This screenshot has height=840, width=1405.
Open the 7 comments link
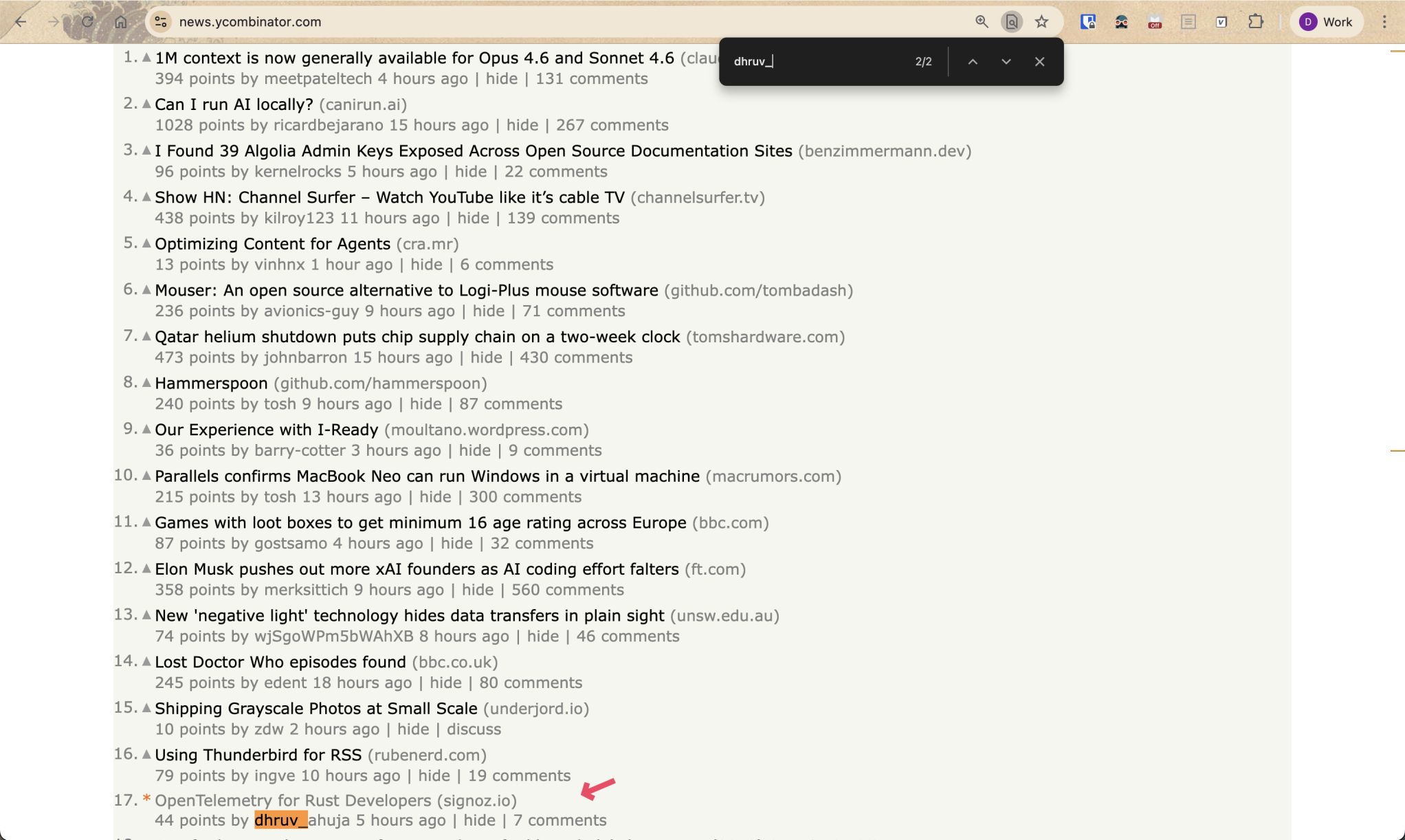(560, 820)
